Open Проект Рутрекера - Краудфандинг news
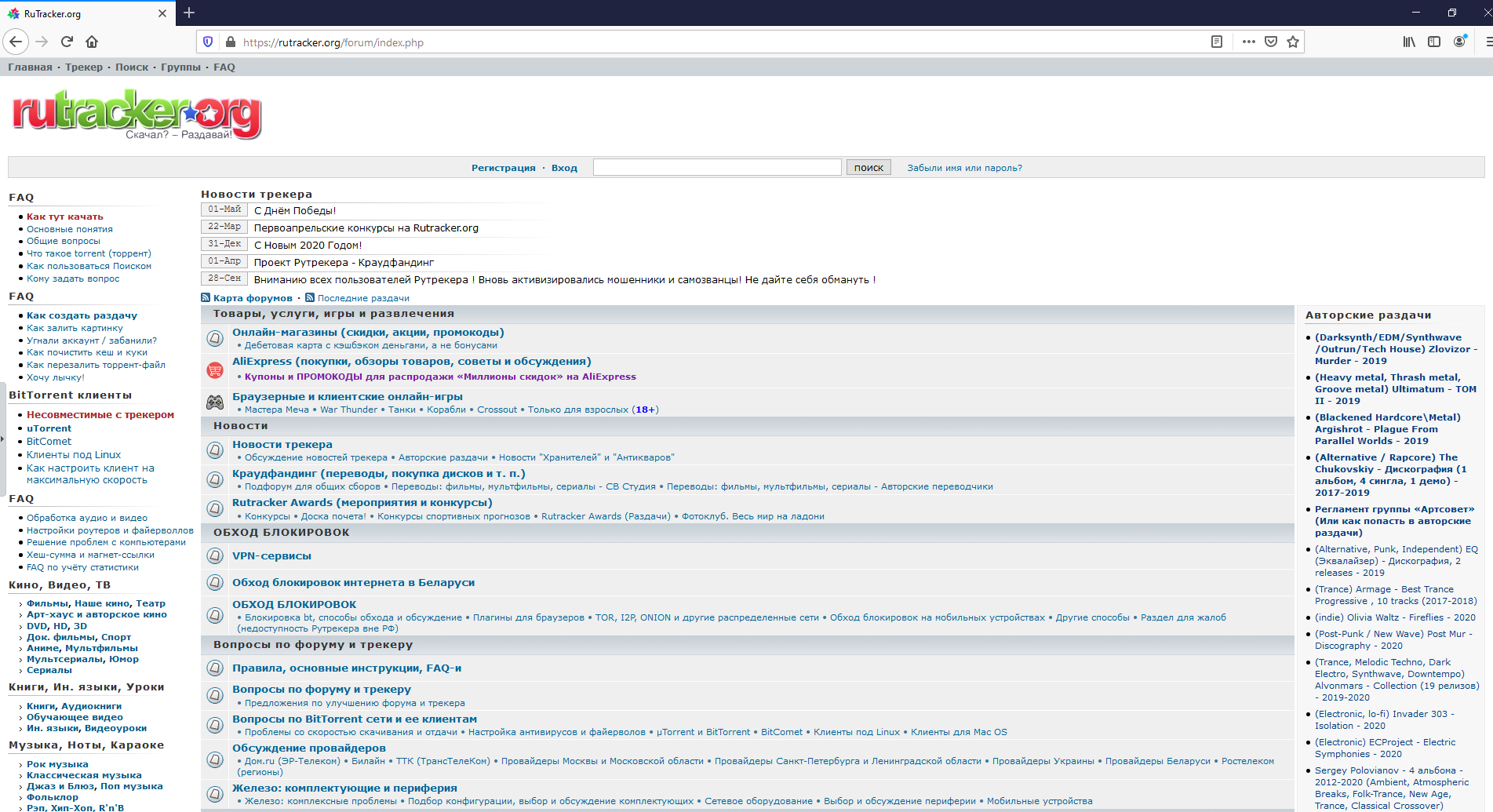1493x812 pixels. click(x=344, y=263)
